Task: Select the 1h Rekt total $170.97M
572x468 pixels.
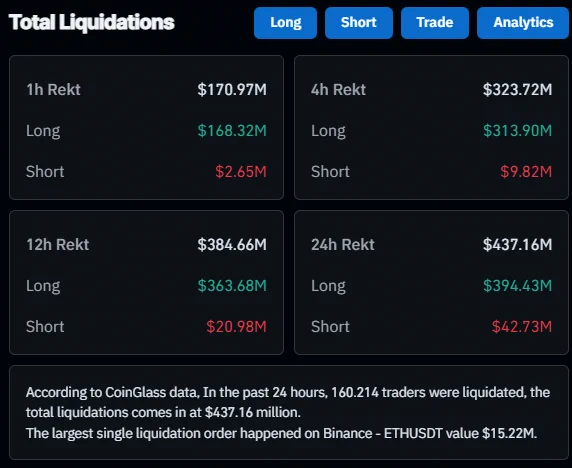Action: click(232, 90)
